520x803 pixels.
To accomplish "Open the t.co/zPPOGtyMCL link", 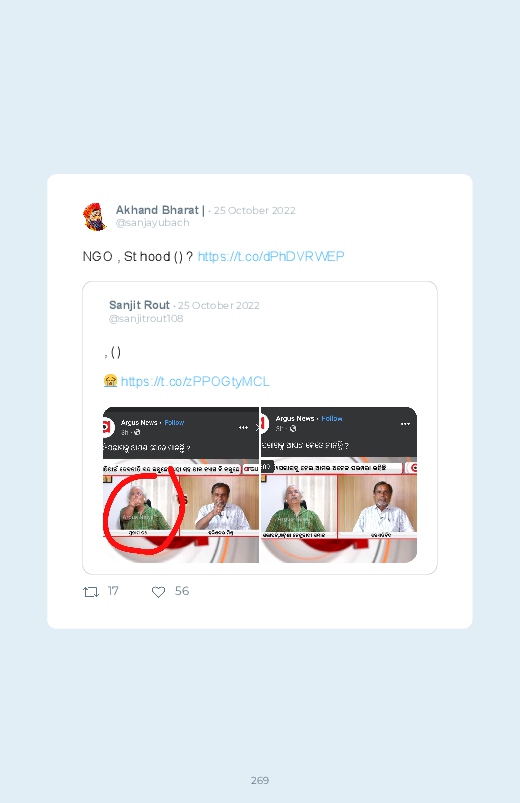I will tap(195, 382).
